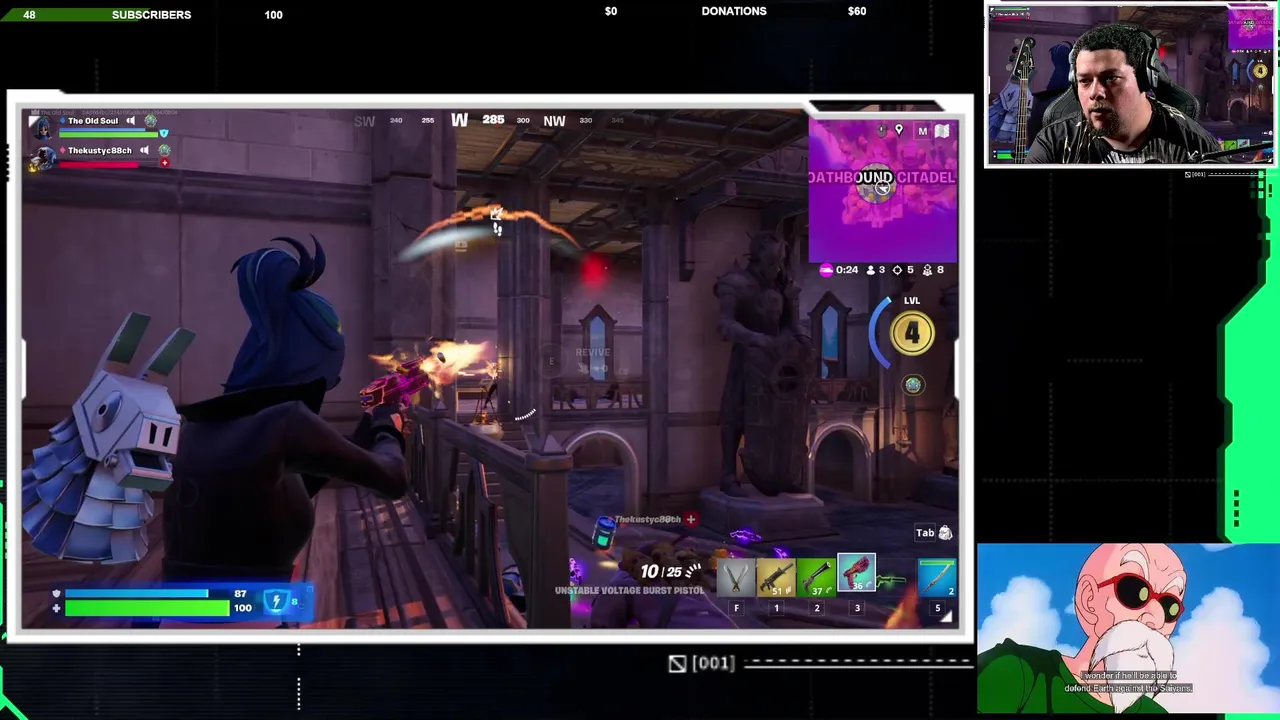Click the Thekustyc88ch squad name
This screenshot has height=720, width=1280.
99,151
